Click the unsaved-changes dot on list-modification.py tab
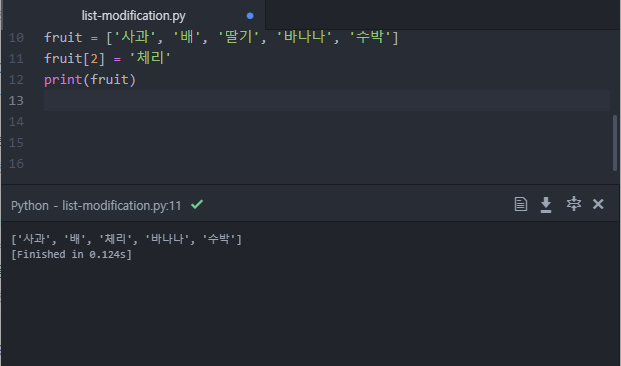Viewport: 621px width, 366px height. coord(250,16)
